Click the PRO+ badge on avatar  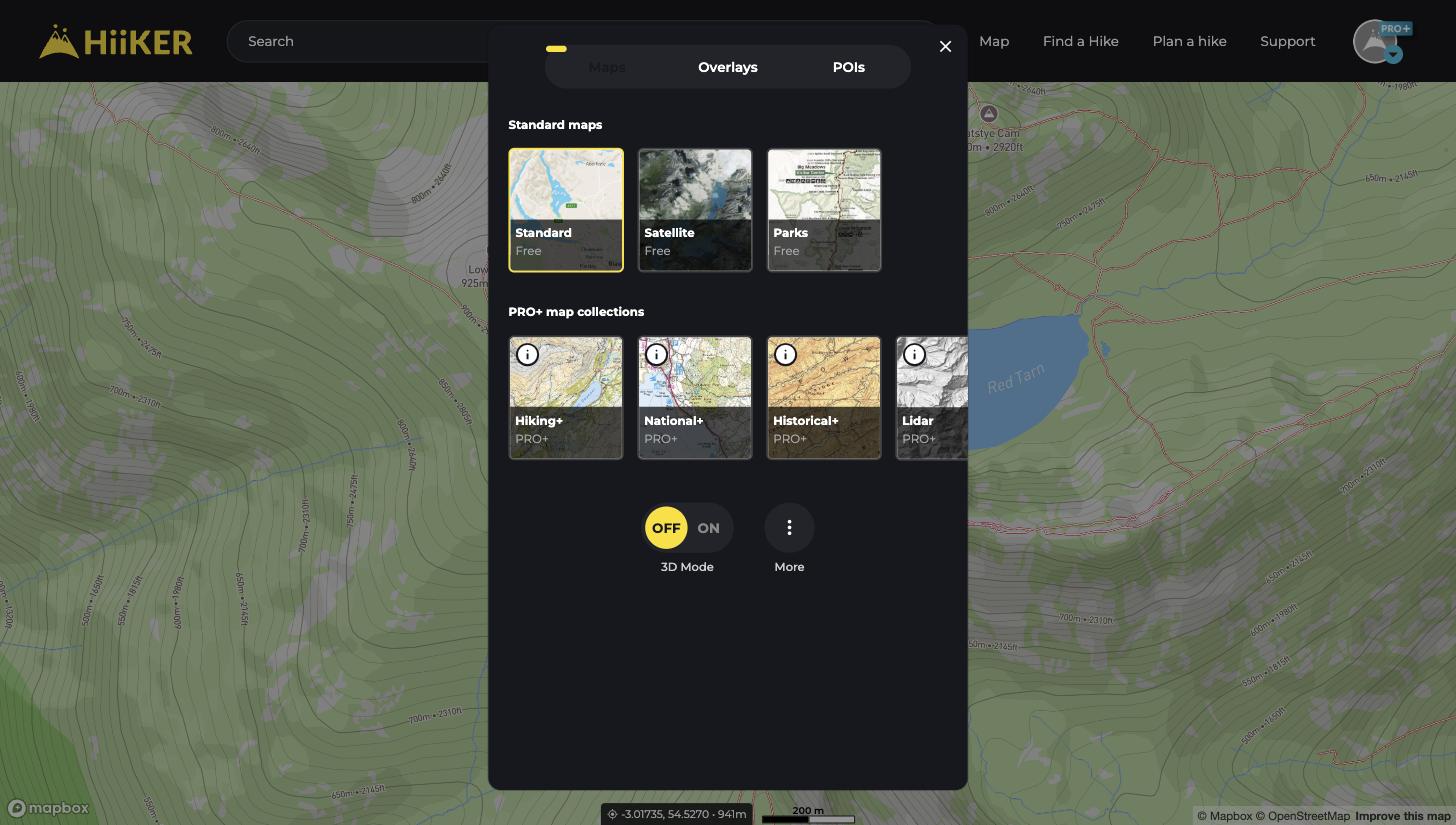[1395, 28]
